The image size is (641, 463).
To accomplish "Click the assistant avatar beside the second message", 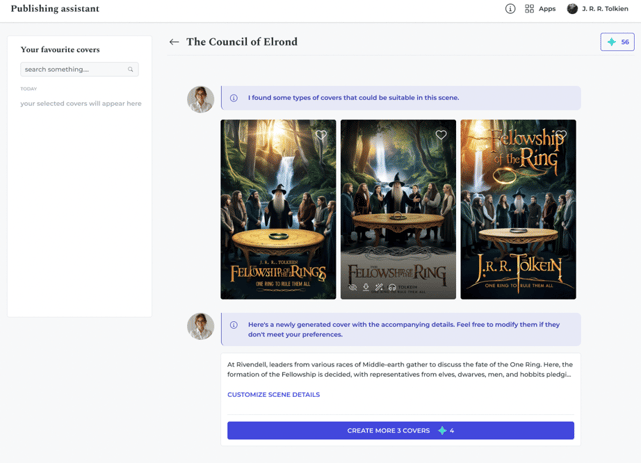I will [x=200, y=326].
